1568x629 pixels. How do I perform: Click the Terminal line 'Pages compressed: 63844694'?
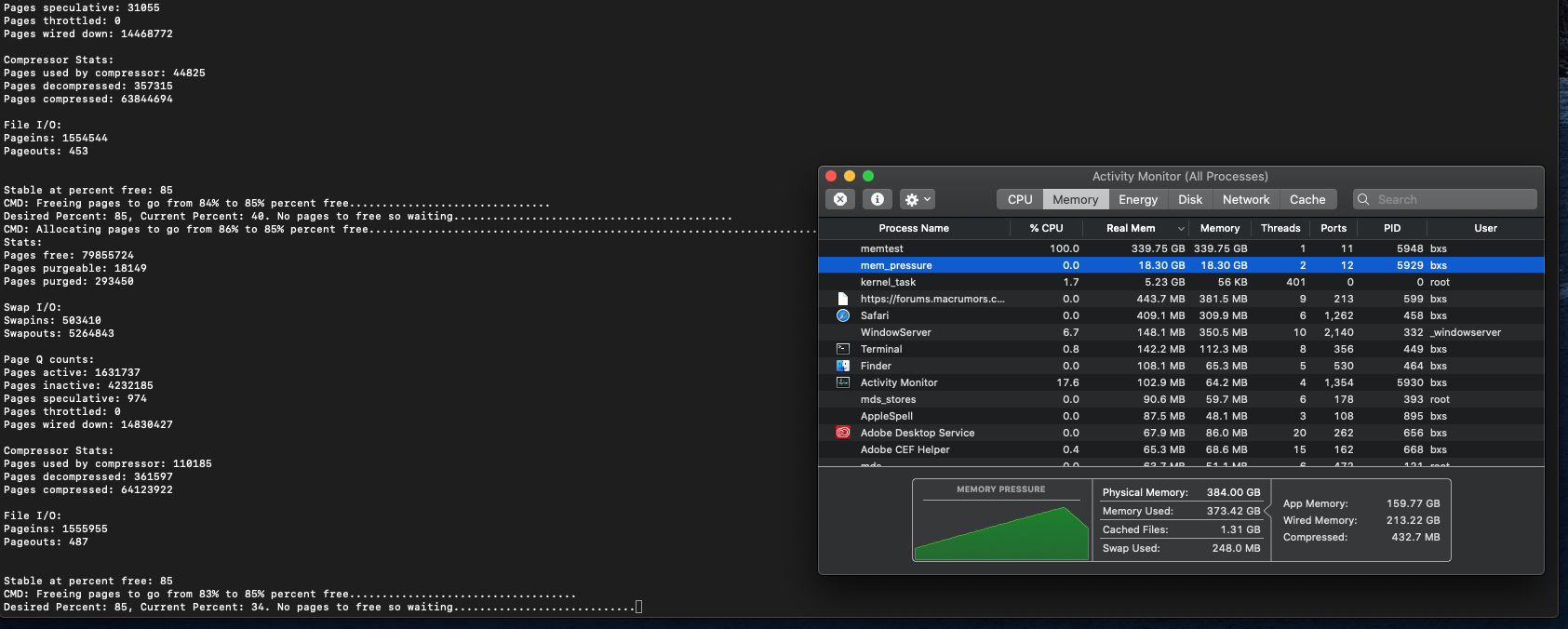(88, 99)
